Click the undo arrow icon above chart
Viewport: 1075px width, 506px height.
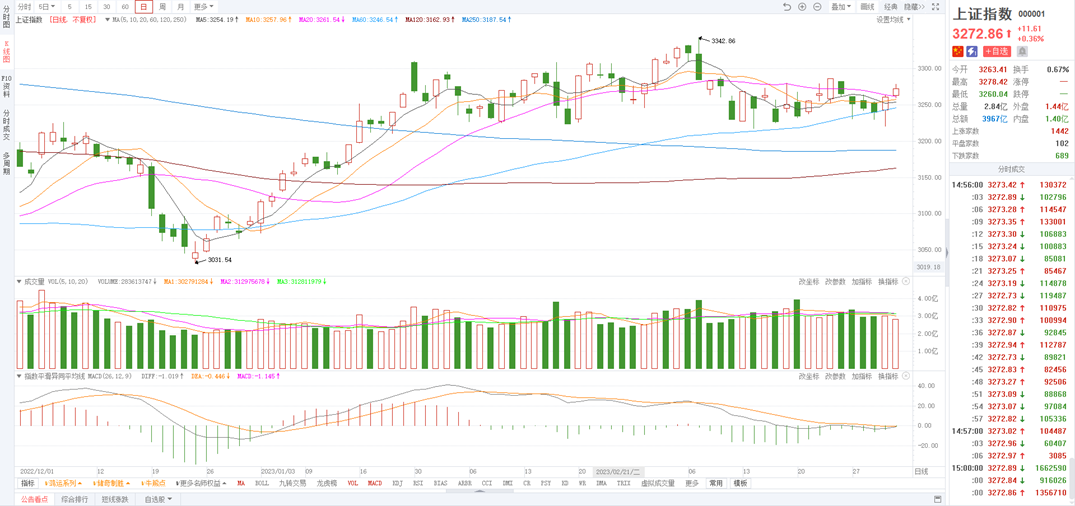787,7
